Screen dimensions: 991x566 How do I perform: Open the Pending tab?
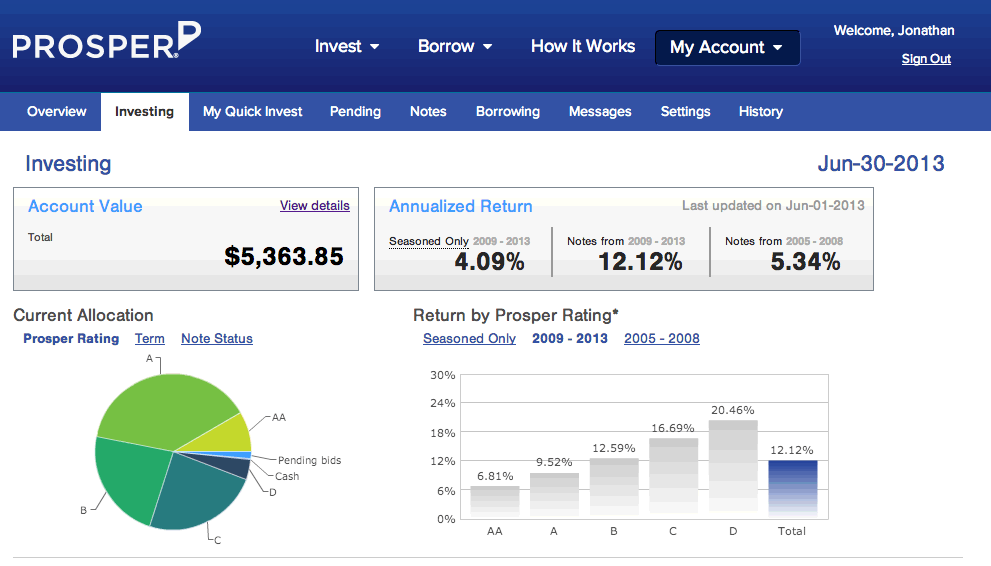[355, 112]
